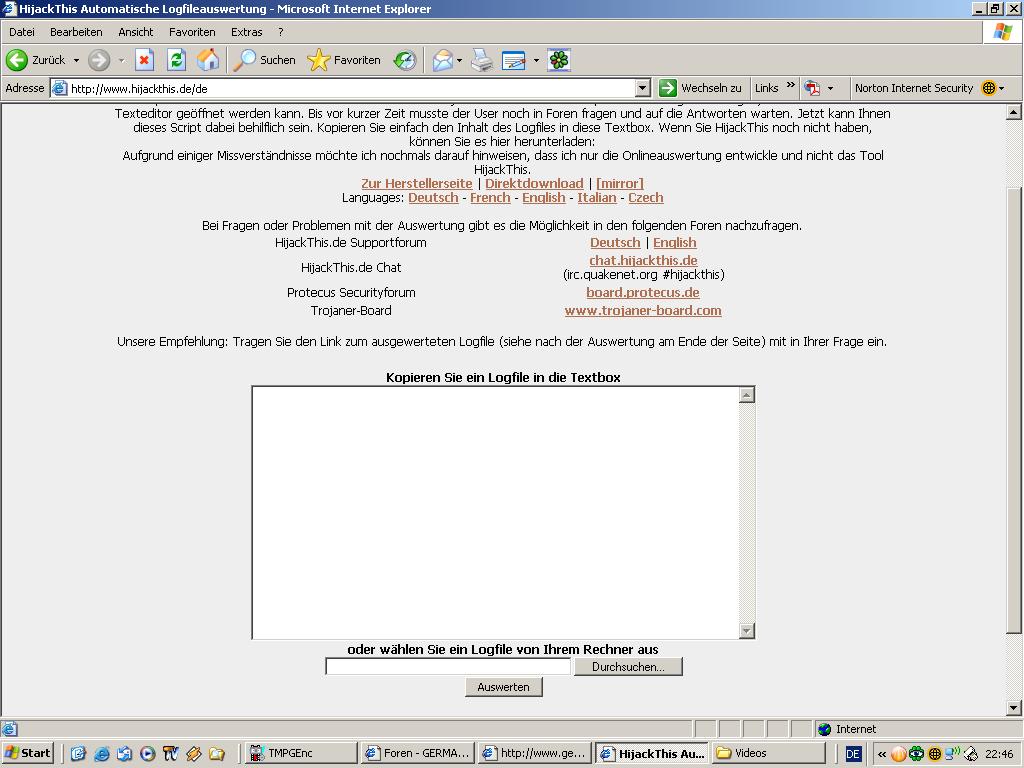Open the mail button dropdown arrow
The image size is (1024, 768).
[x=459, y=60]
